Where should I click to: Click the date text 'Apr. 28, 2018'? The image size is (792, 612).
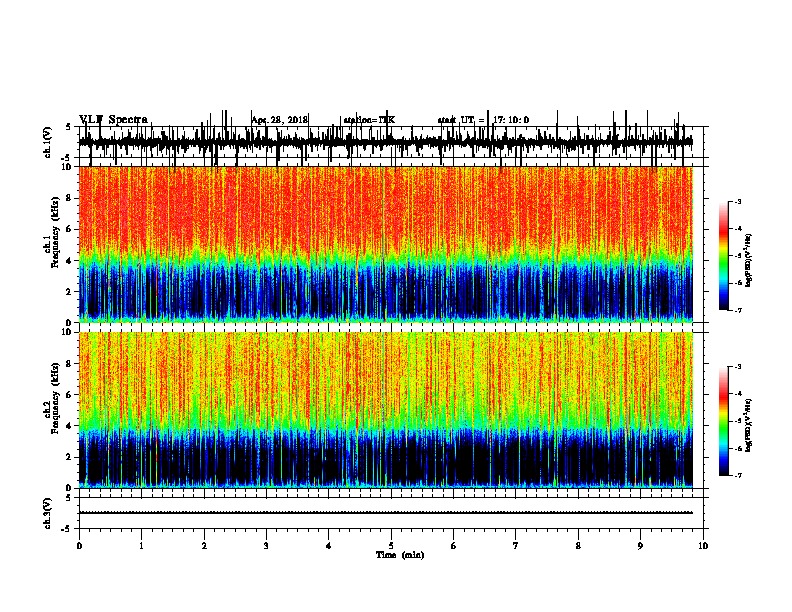click(x=280, y=120)
